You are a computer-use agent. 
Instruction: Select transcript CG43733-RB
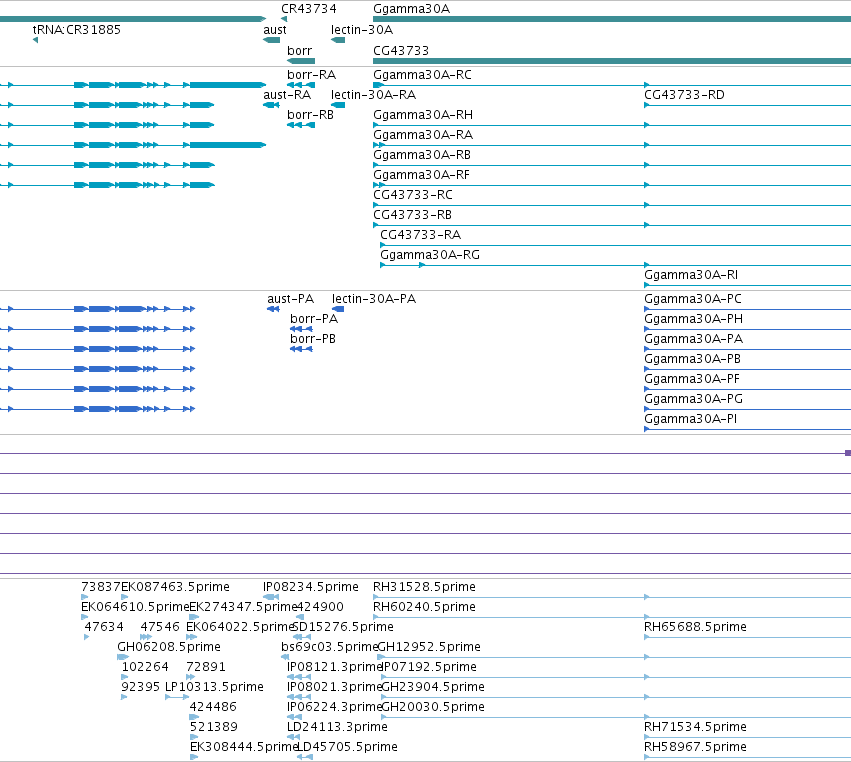(412, 214)
